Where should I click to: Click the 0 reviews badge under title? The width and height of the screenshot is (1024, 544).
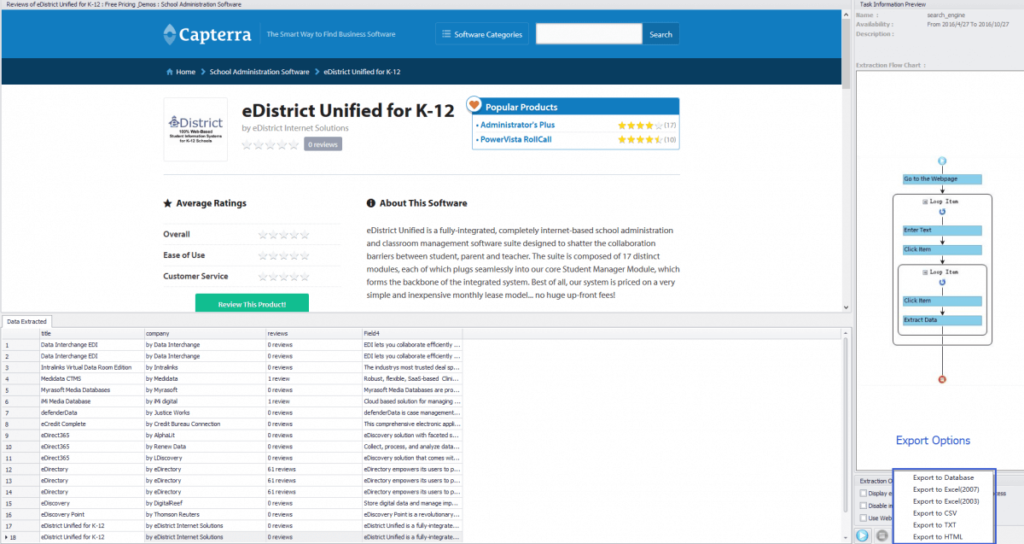(323, 144)
